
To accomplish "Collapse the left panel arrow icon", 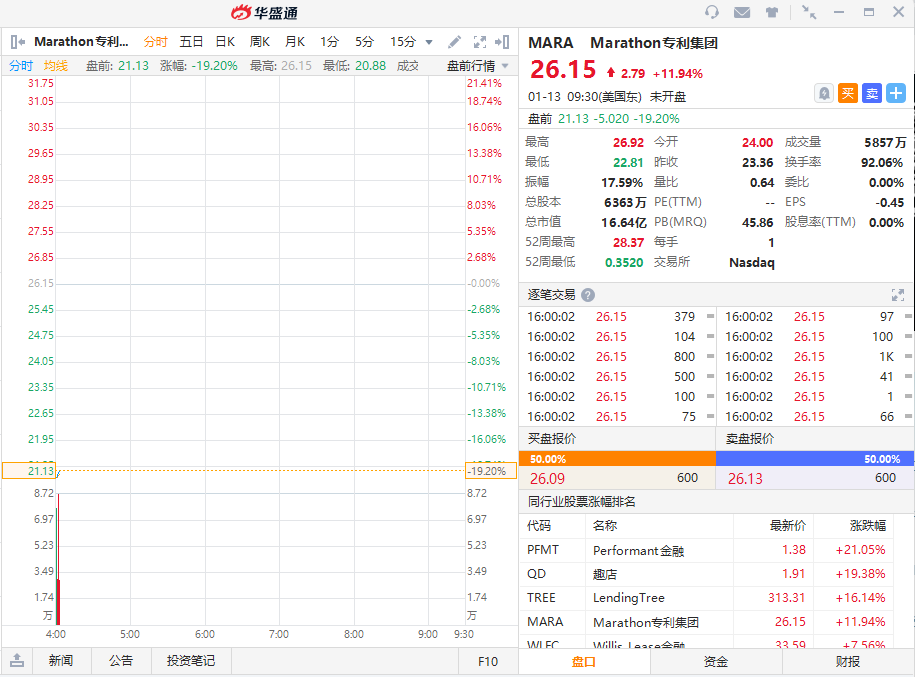I will pos(18,42).
